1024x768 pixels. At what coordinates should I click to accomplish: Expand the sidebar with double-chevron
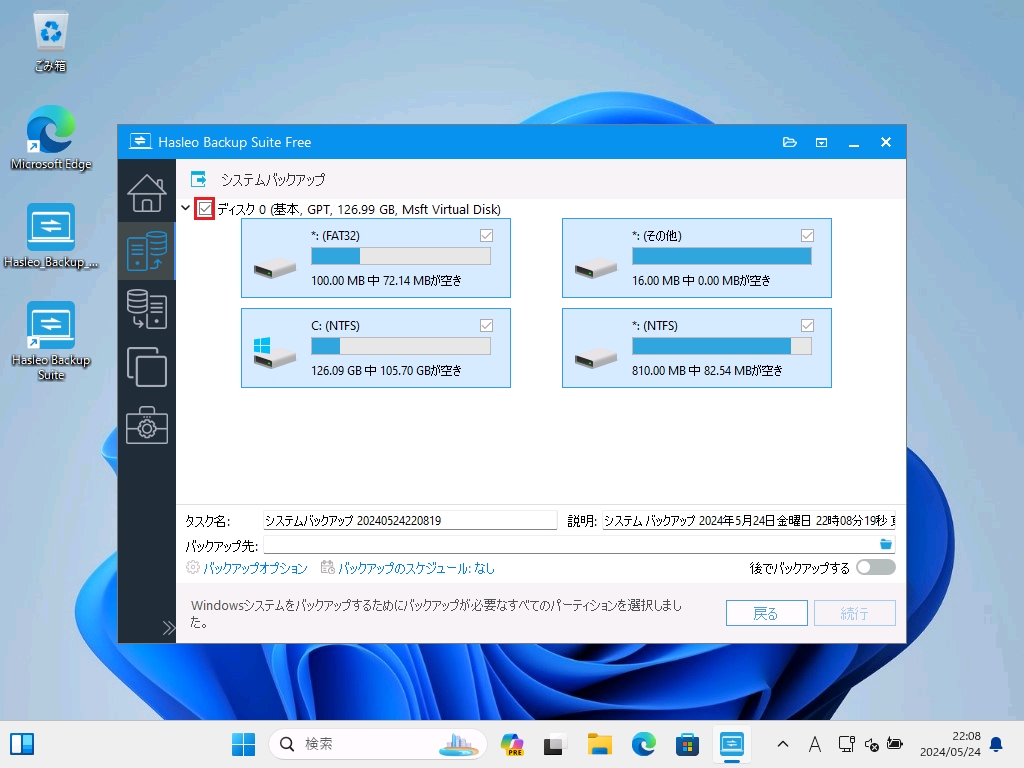click(168, 628)
